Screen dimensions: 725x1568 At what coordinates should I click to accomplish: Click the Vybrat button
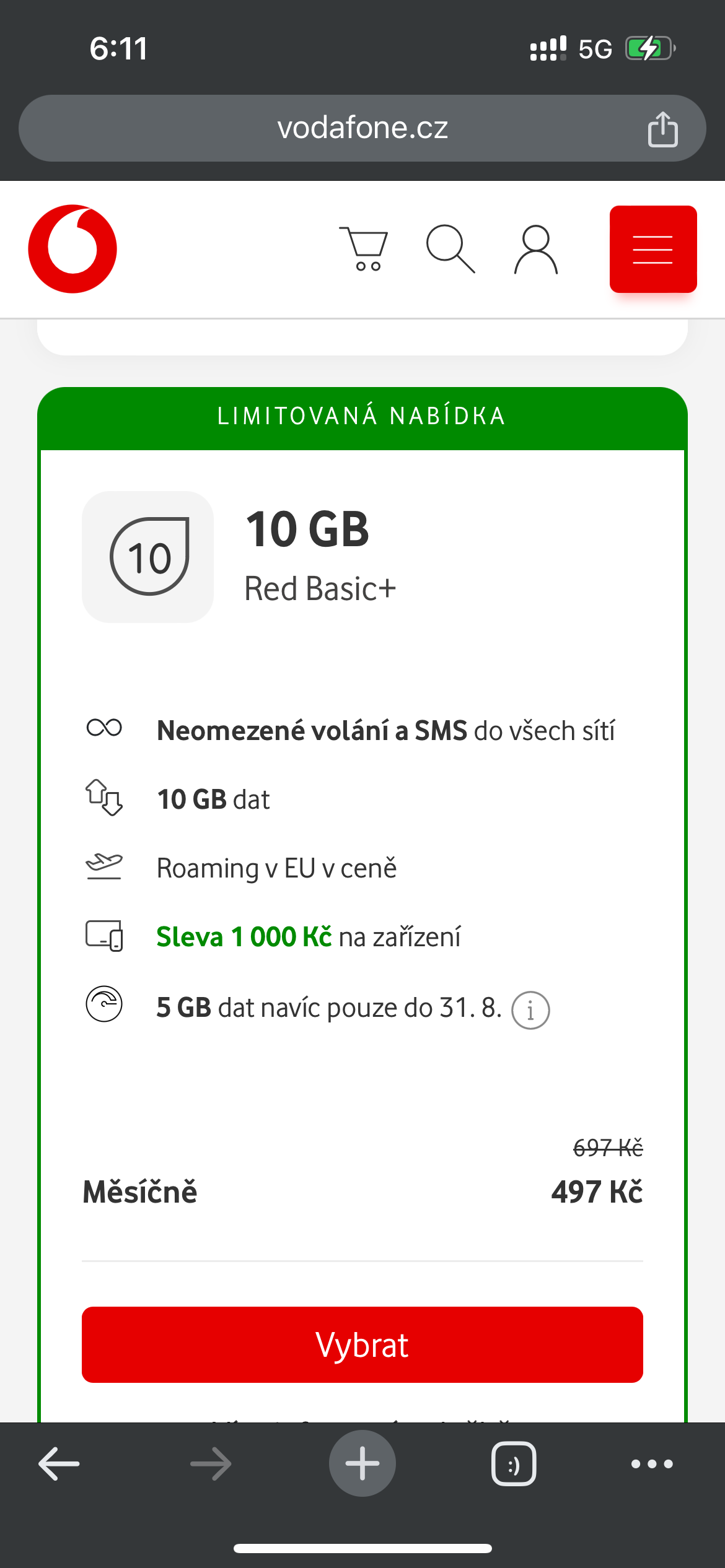pos(362,1344)
